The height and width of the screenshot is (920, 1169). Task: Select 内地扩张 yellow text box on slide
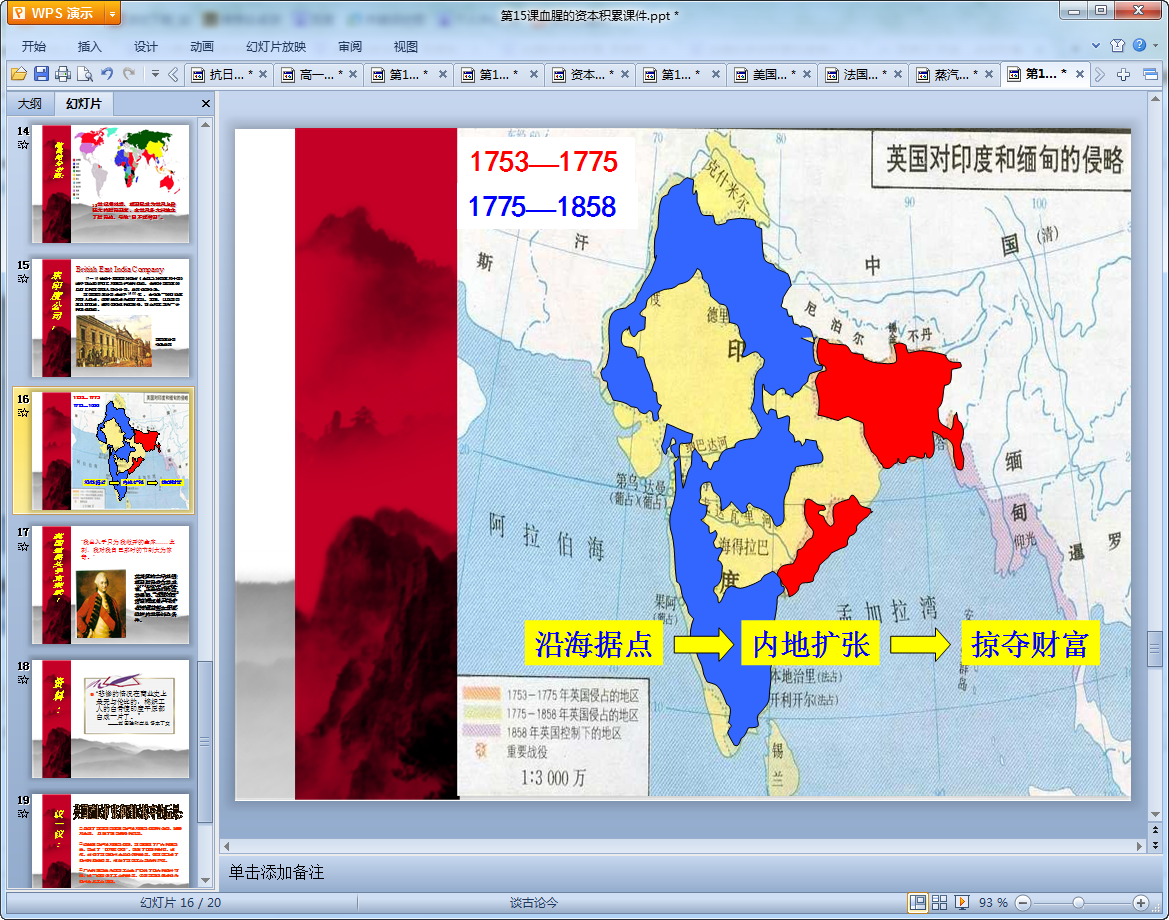[x=810, y=643]
